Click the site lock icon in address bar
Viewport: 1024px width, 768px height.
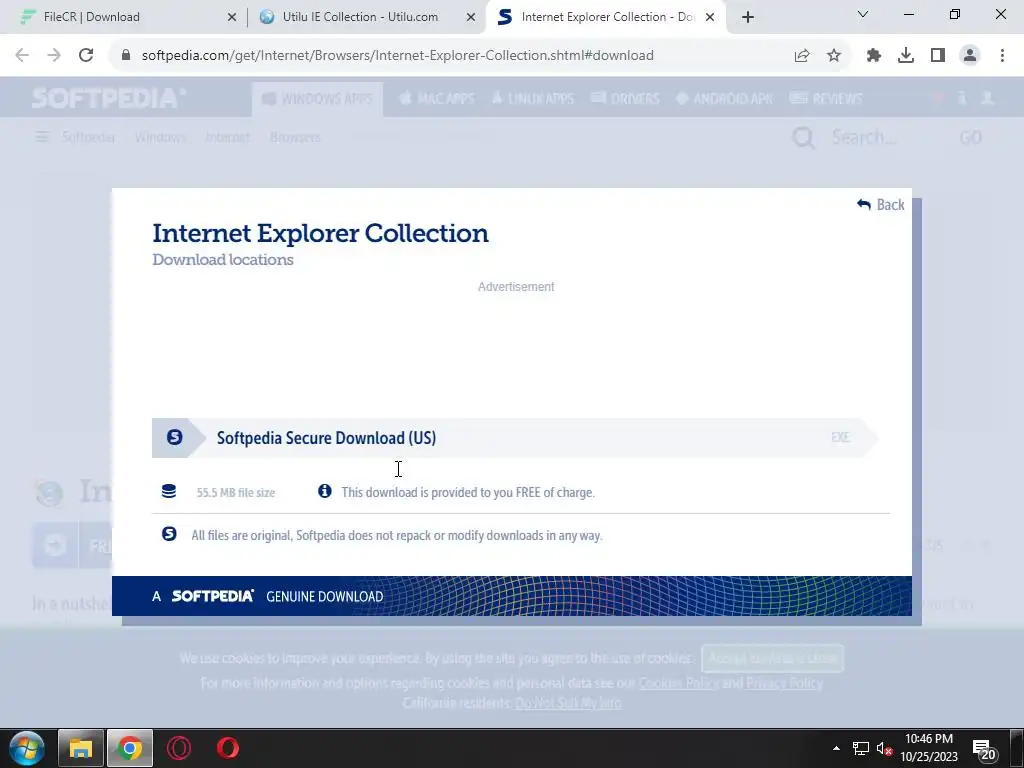[126, 56]
